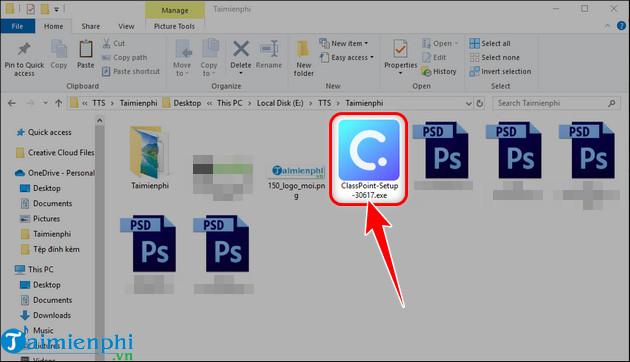Expand the Properties options arrow
The image size is (630, 362).
pos(401,73)
